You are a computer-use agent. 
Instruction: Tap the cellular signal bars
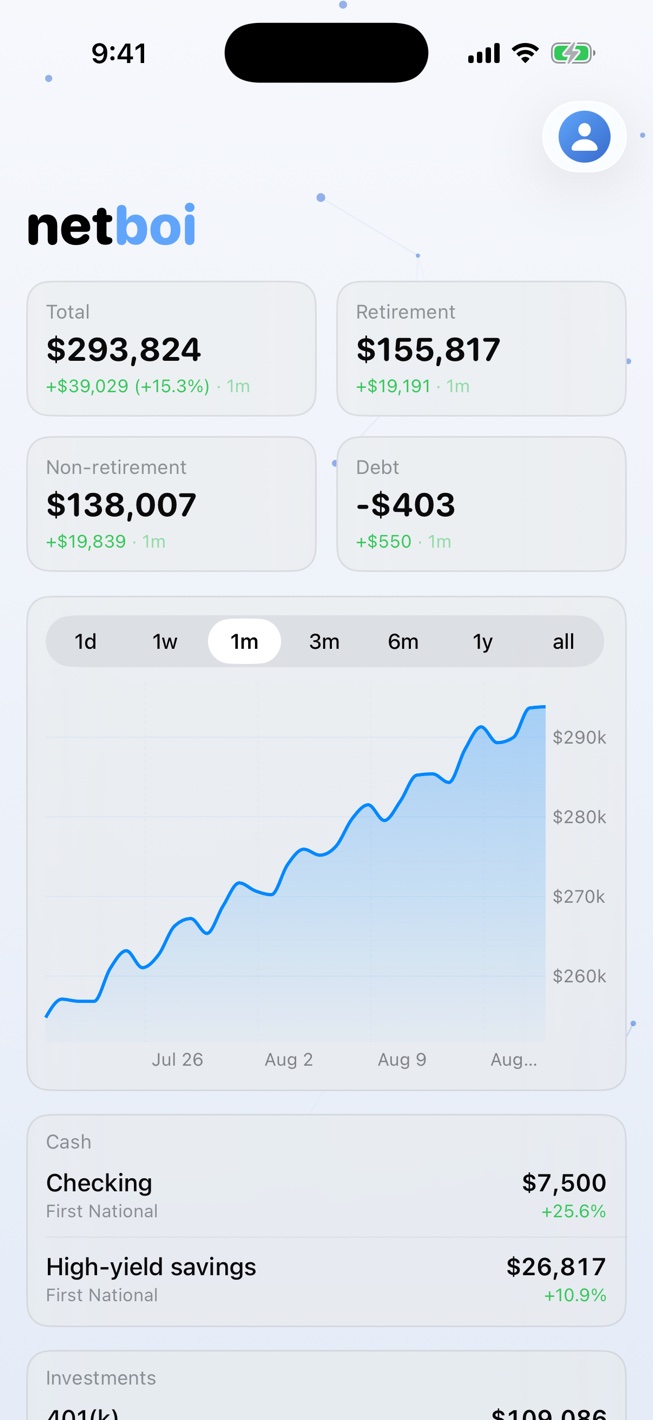[x=484, y=54]
